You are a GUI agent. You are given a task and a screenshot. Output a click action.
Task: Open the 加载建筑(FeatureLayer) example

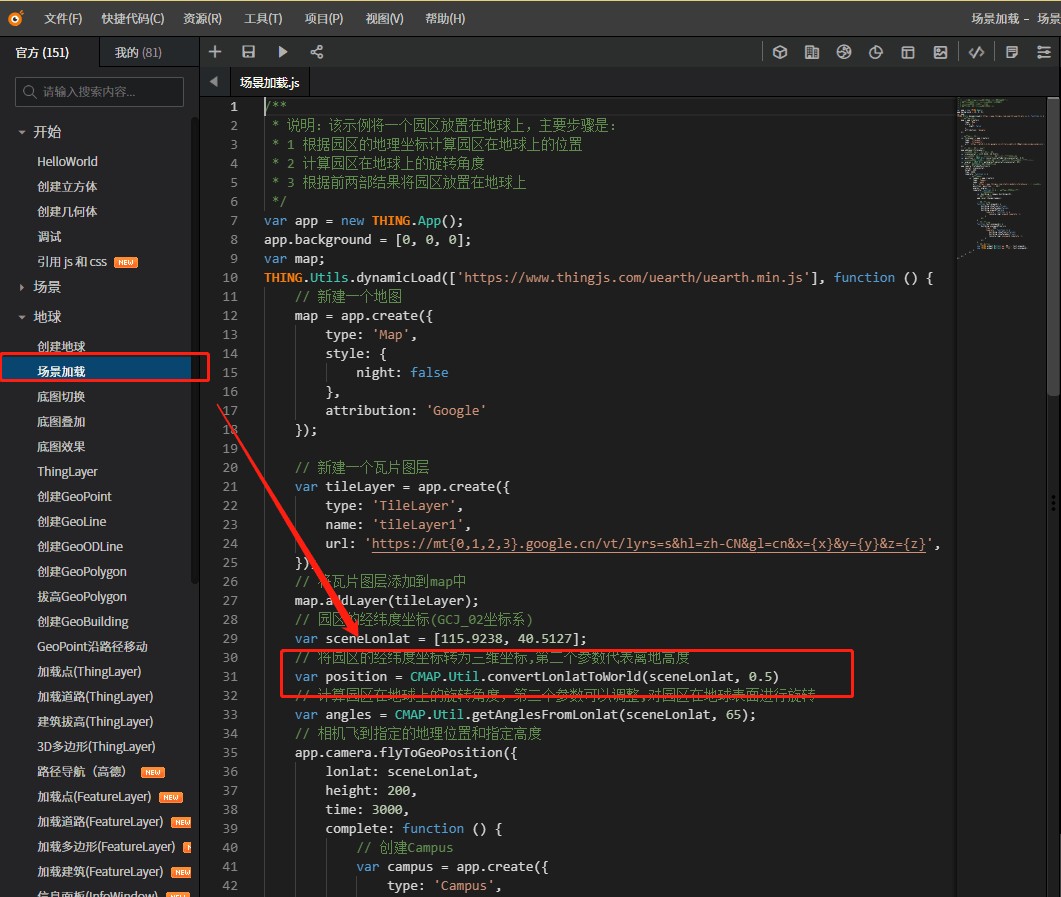pos(100,872)
